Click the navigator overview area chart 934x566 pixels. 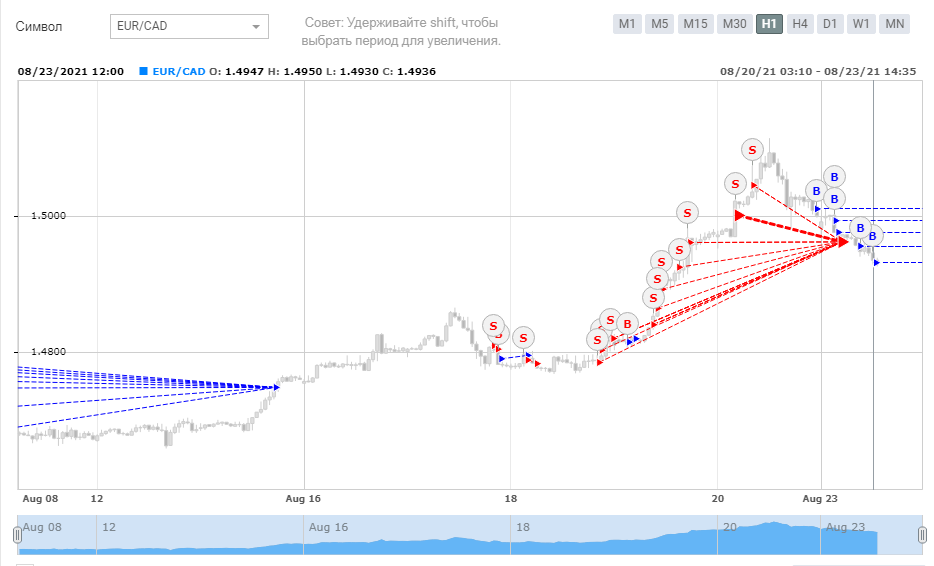pyautogui.click(x=469, y=535)
